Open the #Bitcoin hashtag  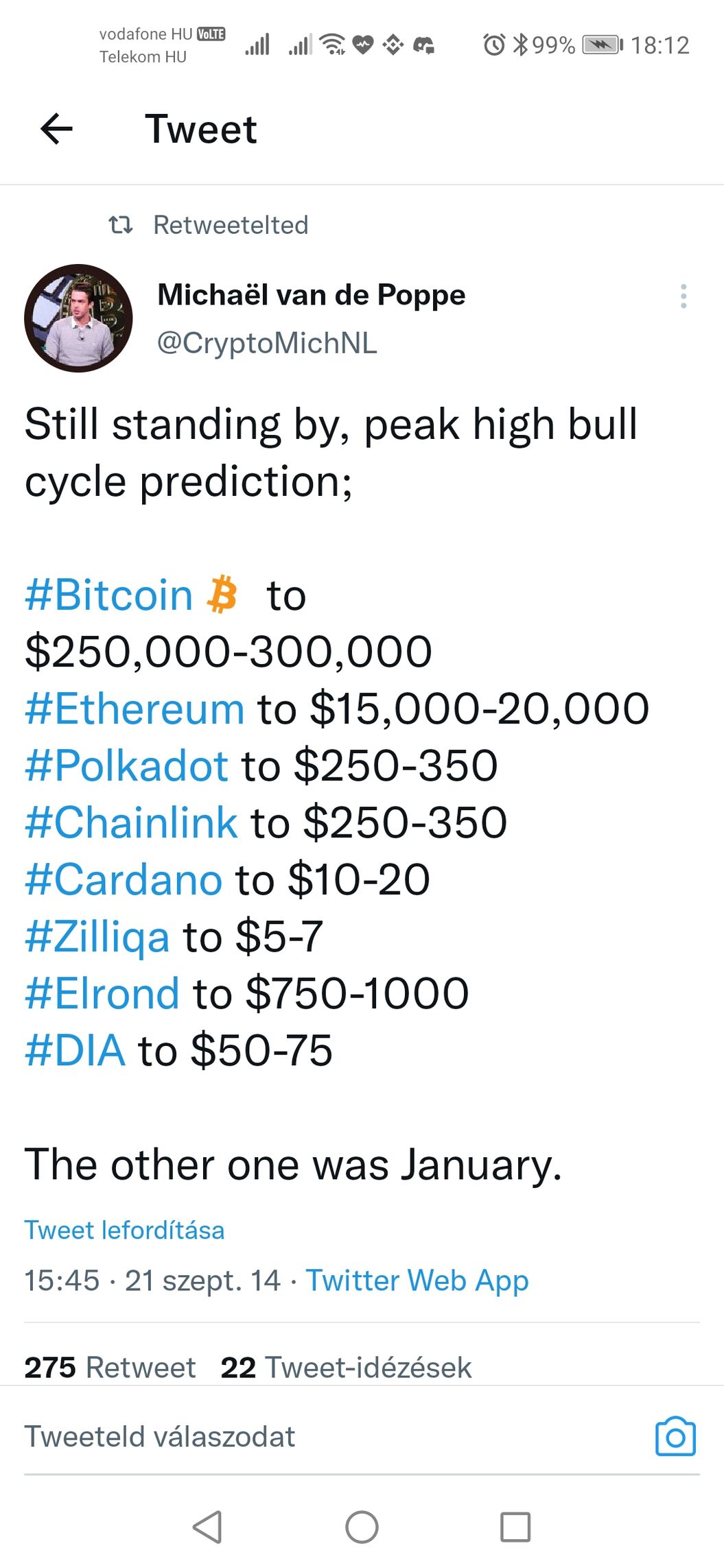pos(108,595)
